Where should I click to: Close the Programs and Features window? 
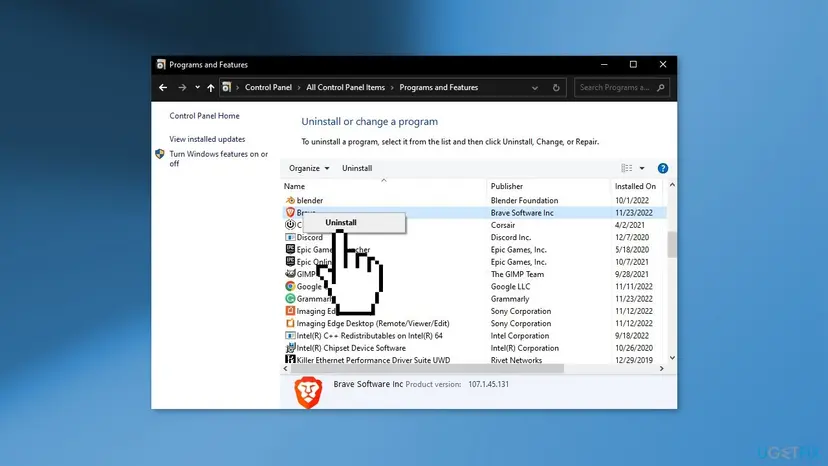(x=663, y=64)
